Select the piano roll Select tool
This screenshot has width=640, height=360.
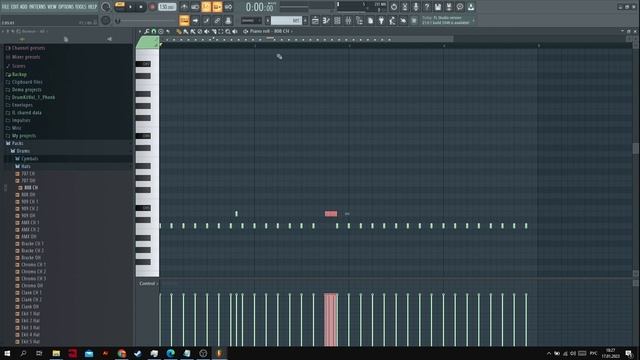pos(221,31)
